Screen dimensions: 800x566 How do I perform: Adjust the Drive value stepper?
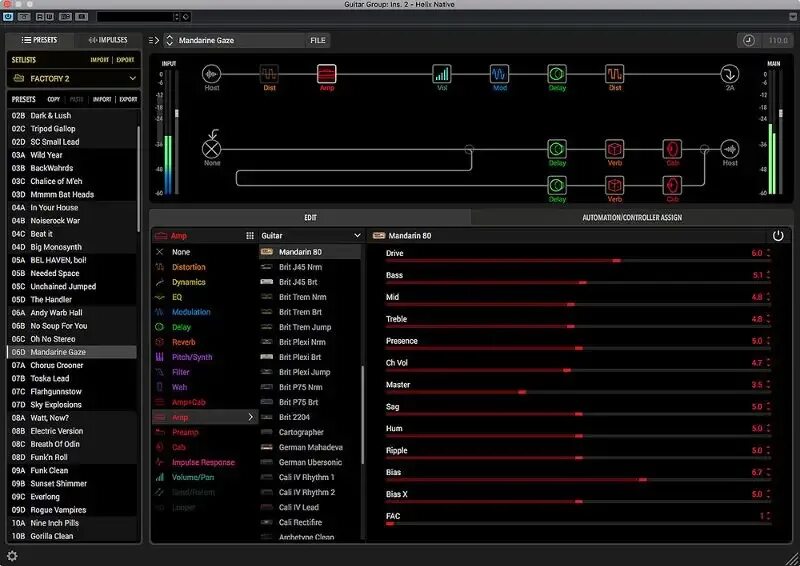pos(768,253)
